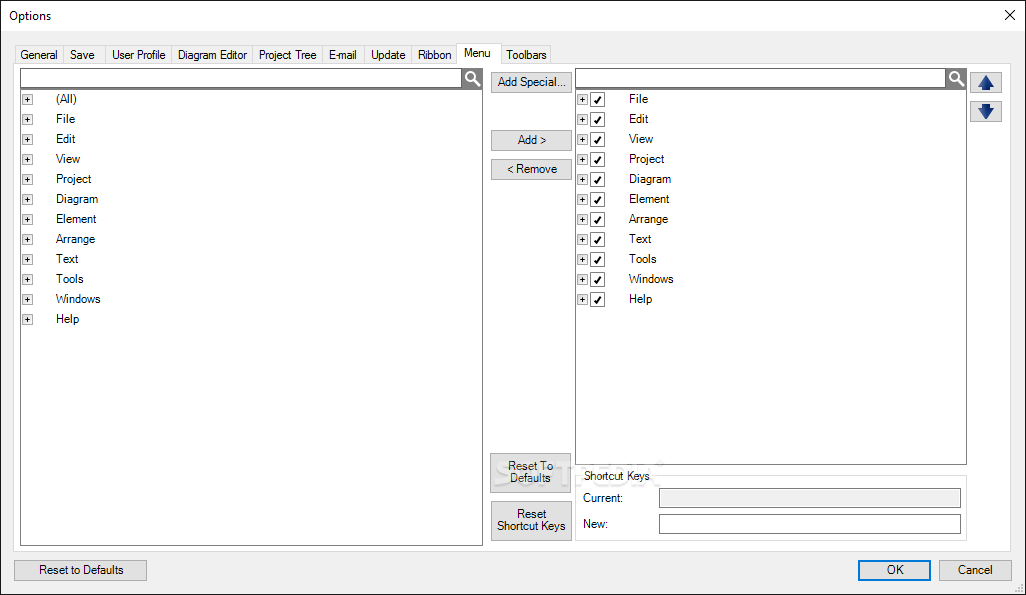Select Project in the right menu list

646,160
